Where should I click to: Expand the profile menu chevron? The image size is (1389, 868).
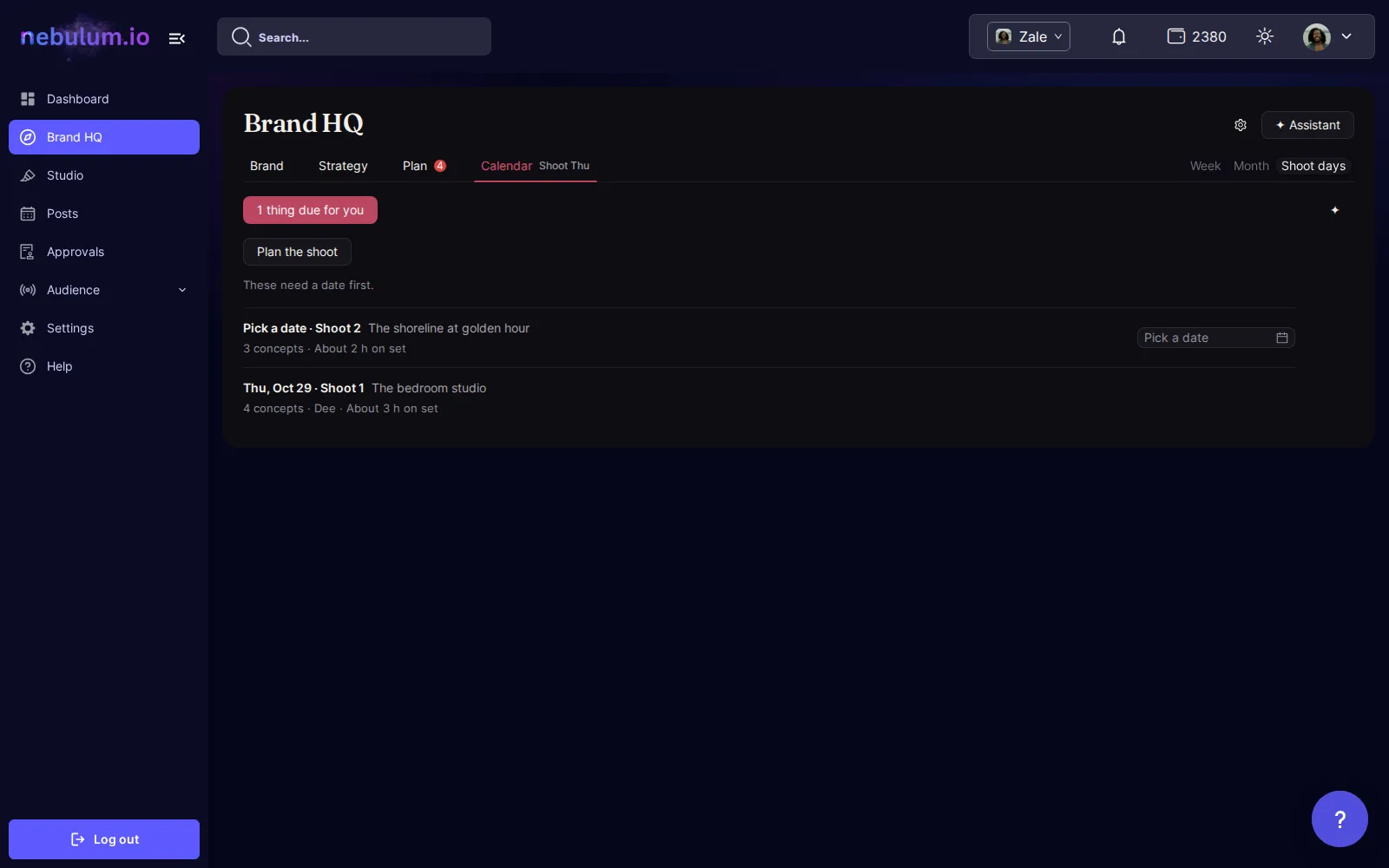click(x=1346, y=36)
